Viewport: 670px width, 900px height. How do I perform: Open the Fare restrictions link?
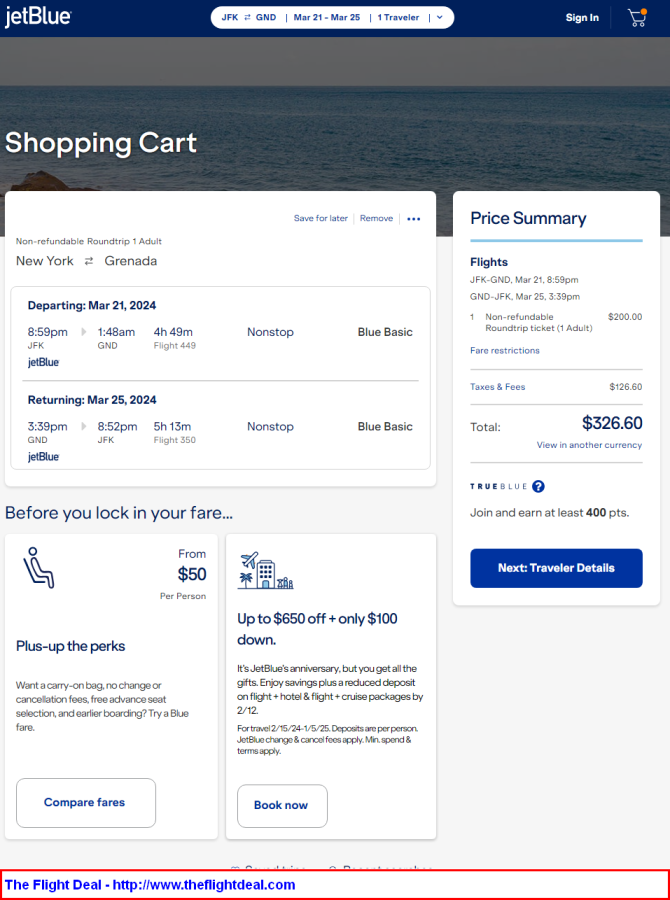[505, 351]
